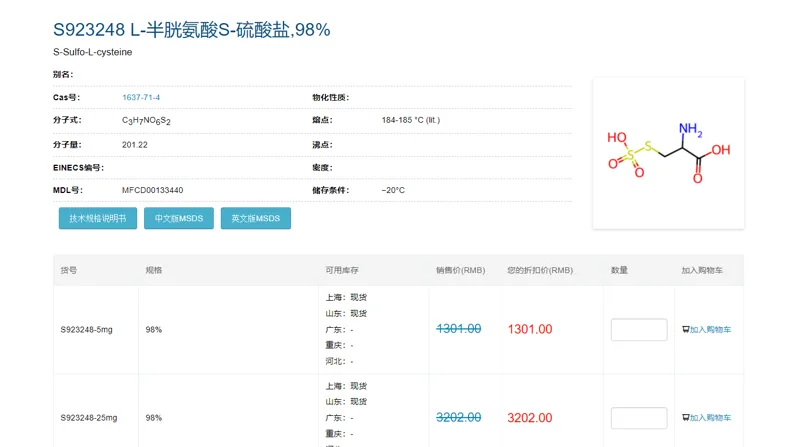Click the 您的折扣价(RMB) column header

tap(540, 270)
